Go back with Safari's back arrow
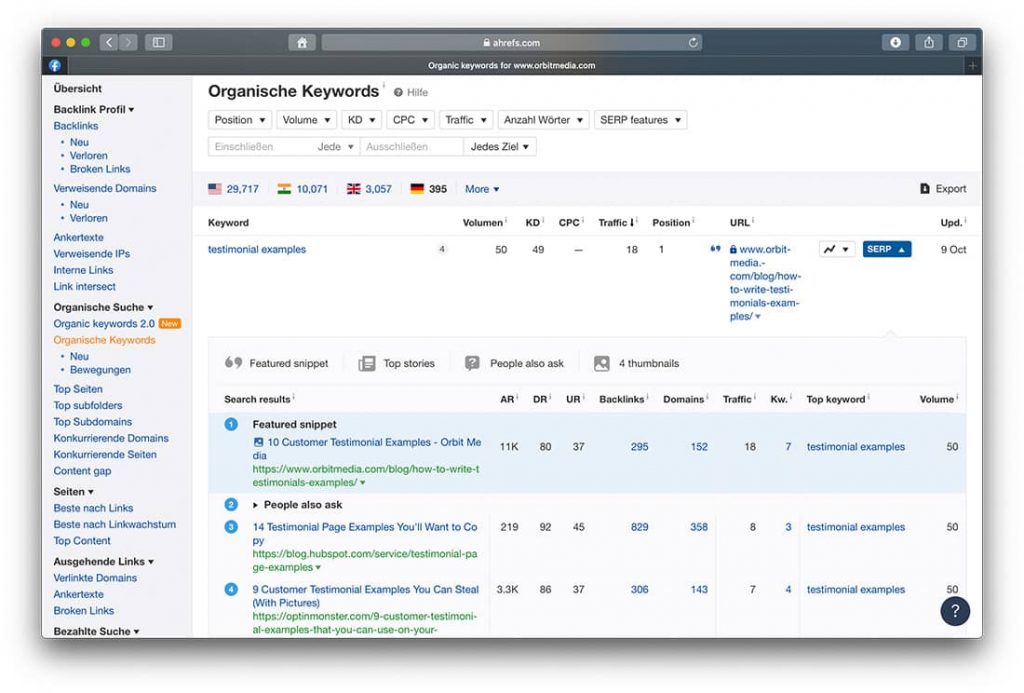The image size is (1024, 693). (109, 42)
